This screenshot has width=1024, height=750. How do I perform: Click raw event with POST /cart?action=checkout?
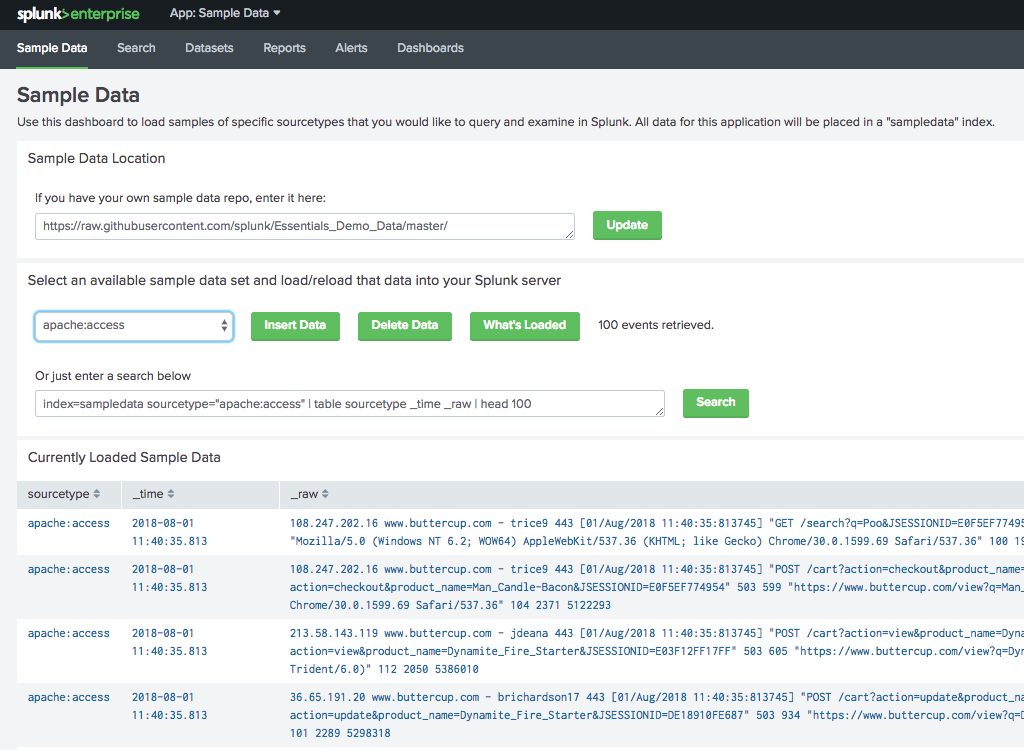(656, 587)
